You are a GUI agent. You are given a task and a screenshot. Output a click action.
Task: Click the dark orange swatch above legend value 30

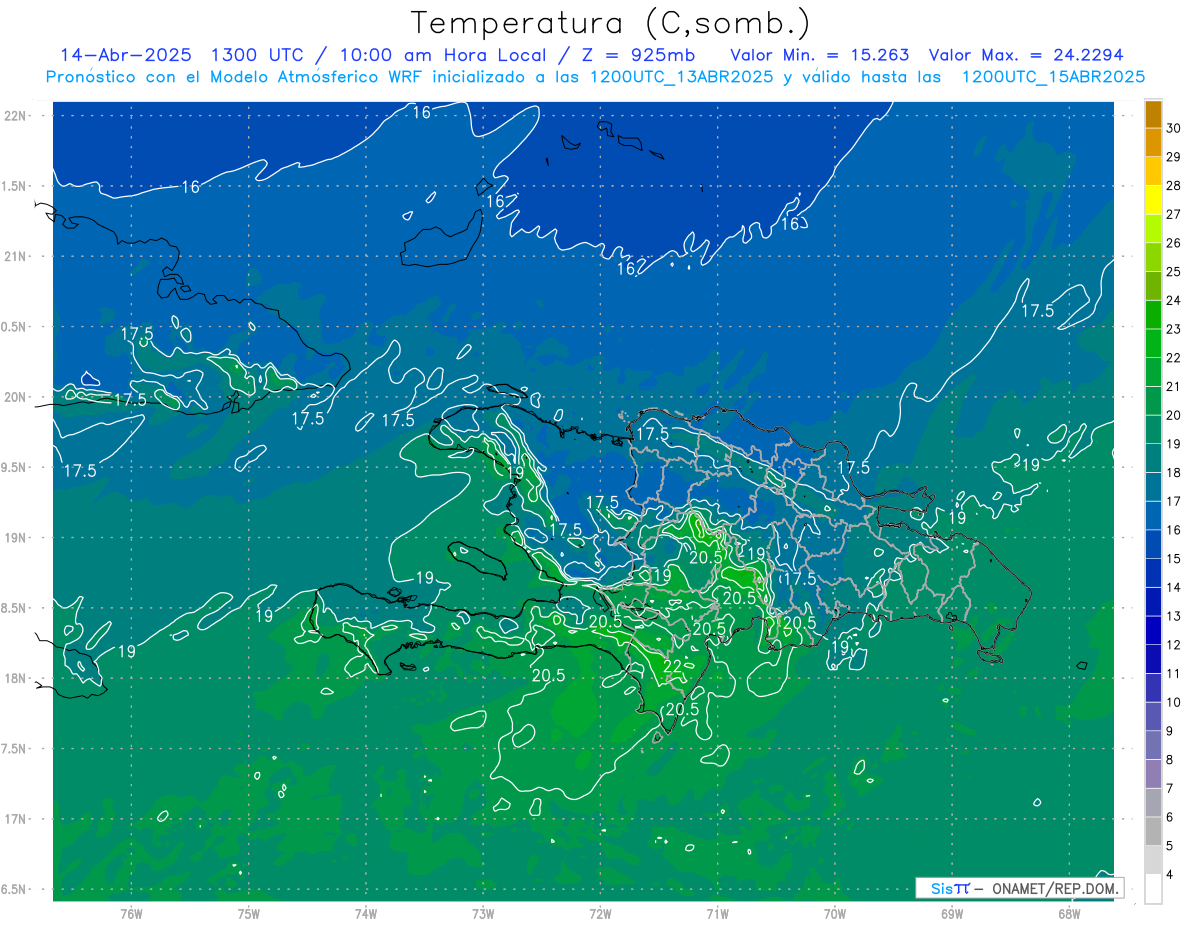[x=1153, y=114]
